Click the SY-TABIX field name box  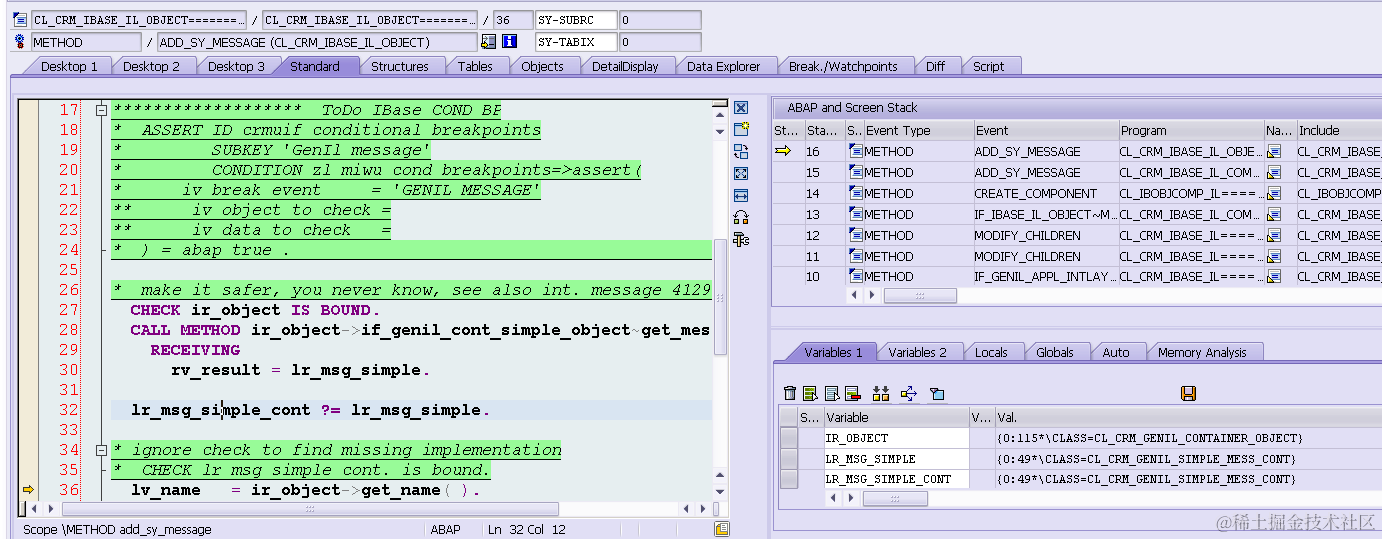click(576, 42)
